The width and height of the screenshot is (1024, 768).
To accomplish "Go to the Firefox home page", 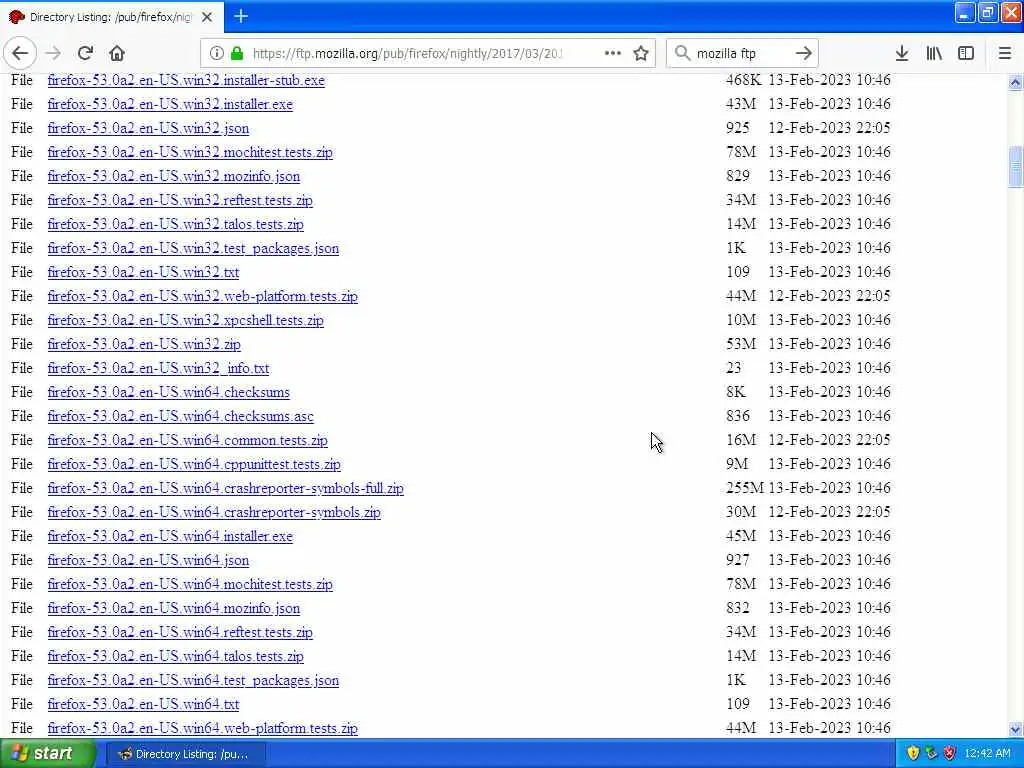I will click(x=117, y=53).
